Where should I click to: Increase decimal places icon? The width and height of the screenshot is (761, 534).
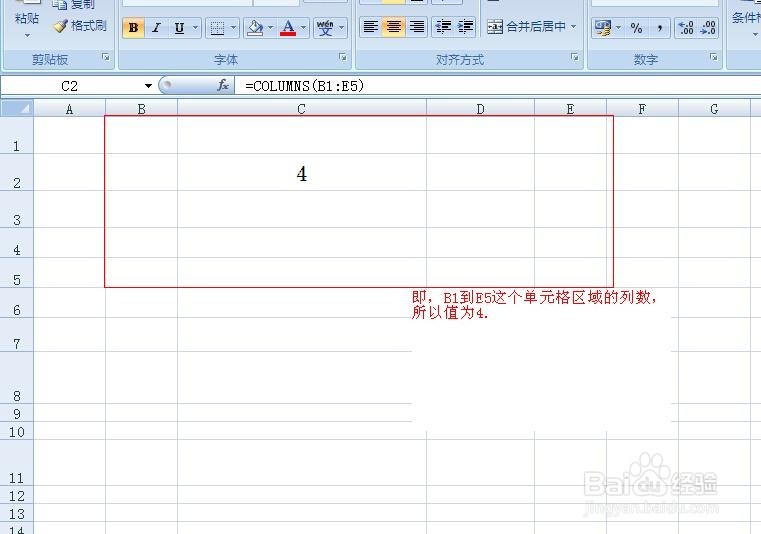coord(686,28)
